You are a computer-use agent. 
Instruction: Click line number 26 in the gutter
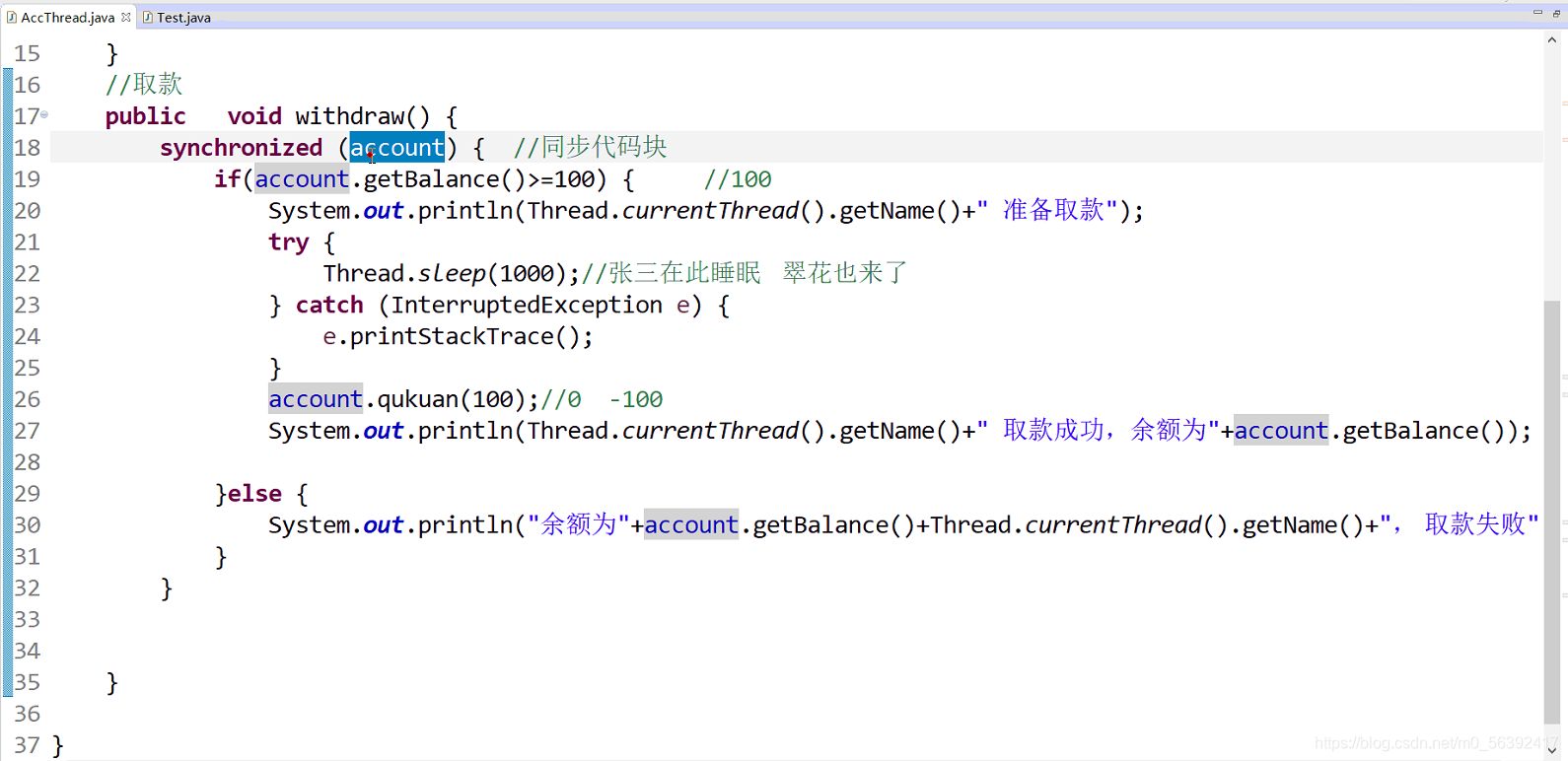coord(28,399)
